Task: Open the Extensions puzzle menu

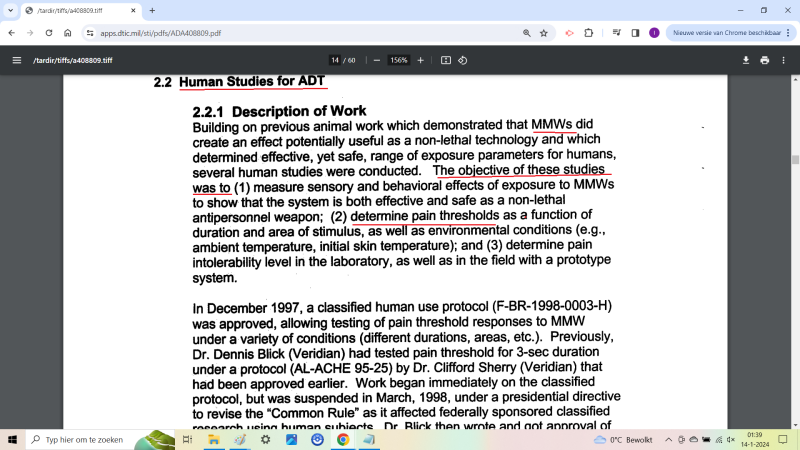Action: pyautogui.click(x=588, y=33)
